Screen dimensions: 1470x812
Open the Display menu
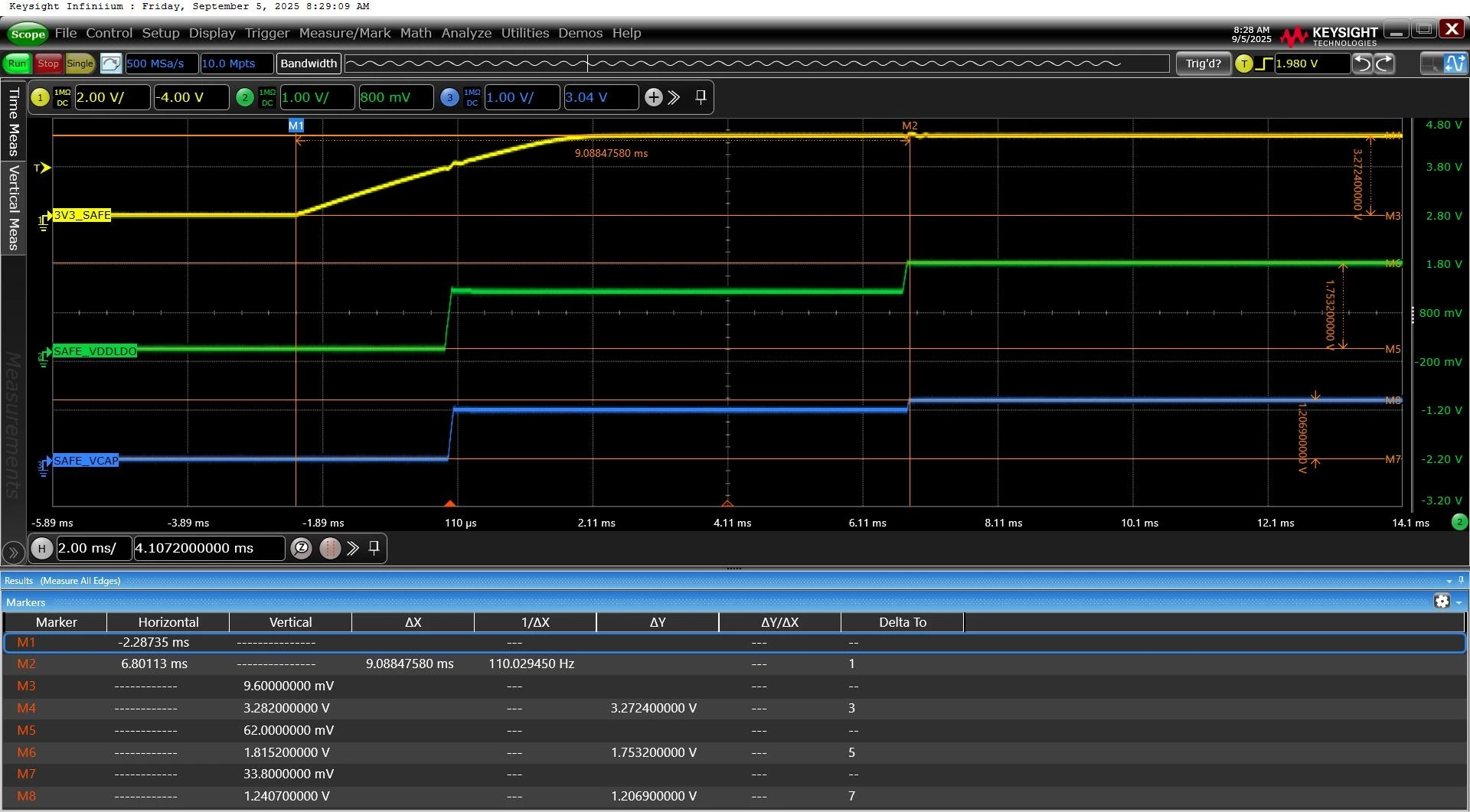(x=212, y=33)
